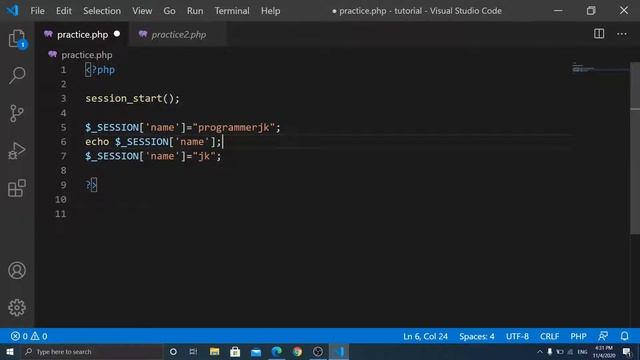640x360 pixels.
Task: Open Windows Start menu
Action: pyautogui.click(x=10, y=351)
